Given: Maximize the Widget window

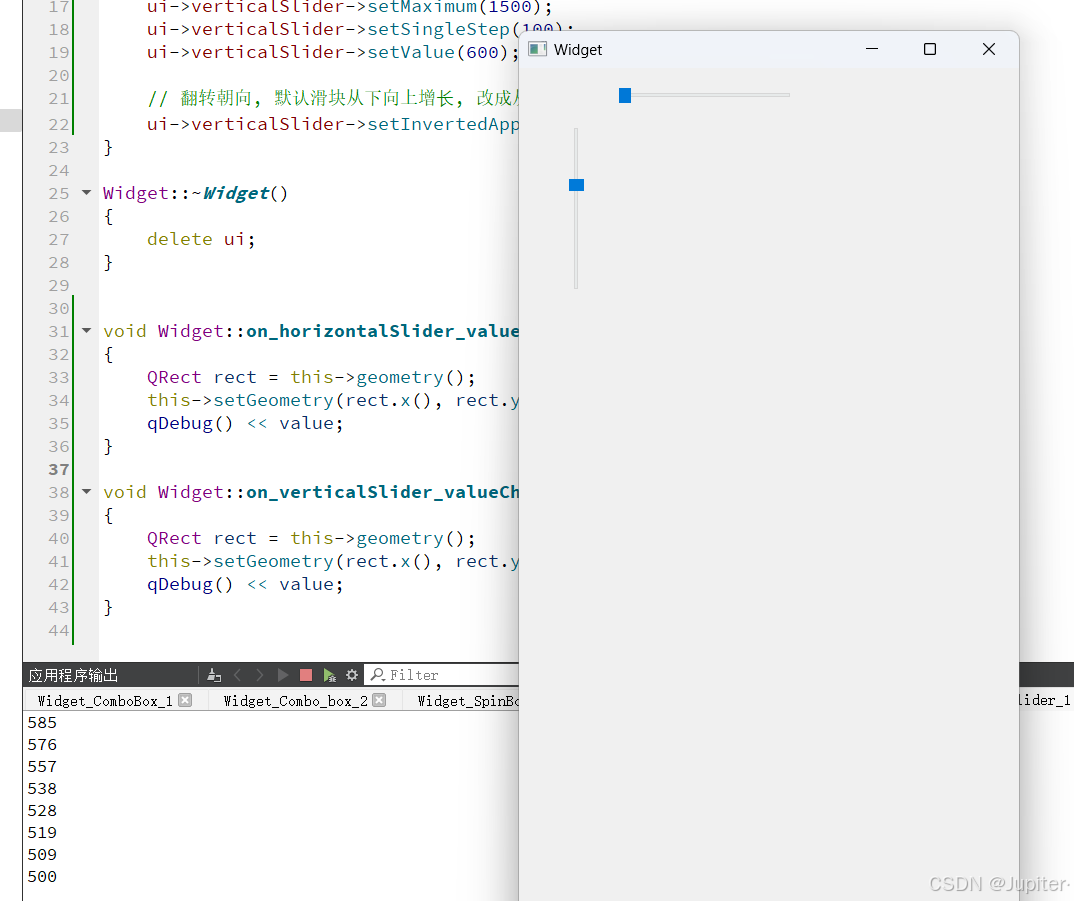Looking at the screenshot, I should (x=929, y=49).
